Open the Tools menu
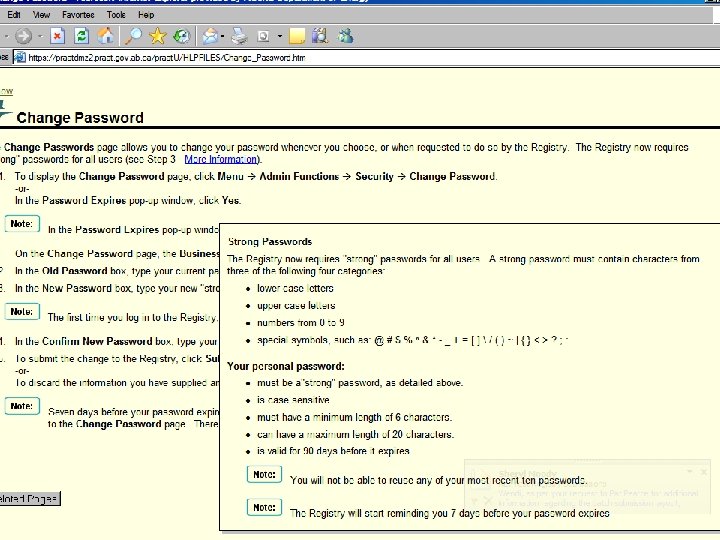Viewport: 720px width, 540px height. pos(116,15)
